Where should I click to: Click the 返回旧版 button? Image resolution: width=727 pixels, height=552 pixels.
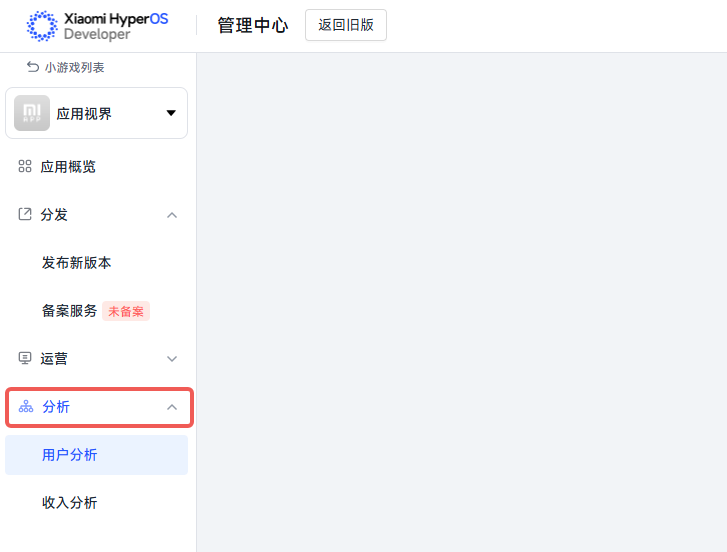[346, 25]
